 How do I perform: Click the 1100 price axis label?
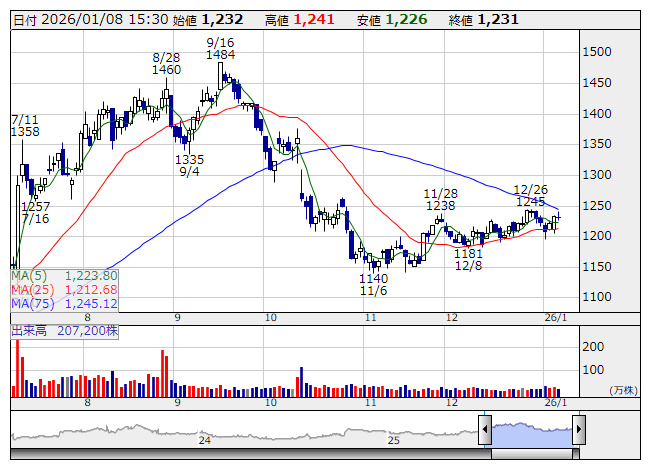[x=597, y=297]
